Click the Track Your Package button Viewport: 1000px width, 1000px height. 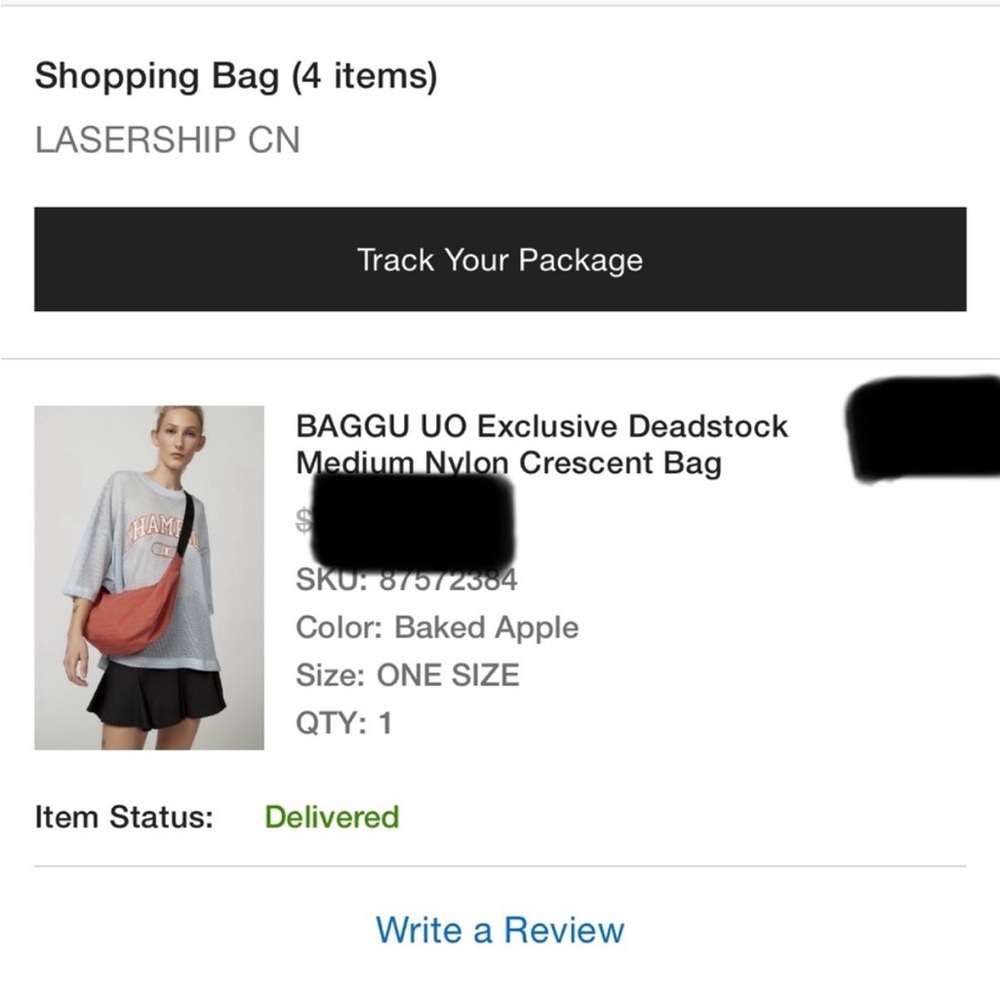(x=500, y=259)
